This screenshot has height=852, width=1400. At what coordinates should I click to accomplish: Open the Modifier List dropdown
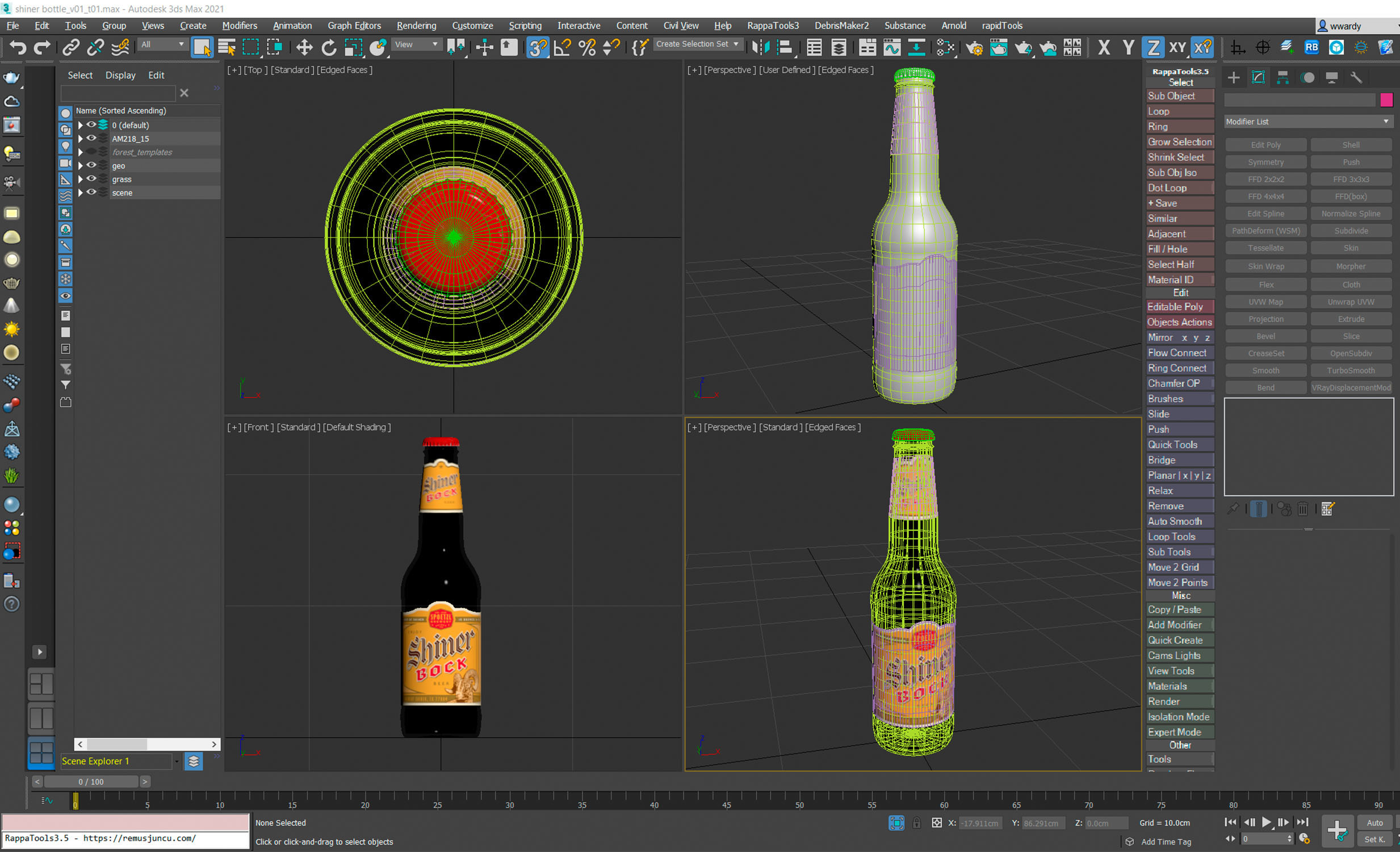[1308, 122]
